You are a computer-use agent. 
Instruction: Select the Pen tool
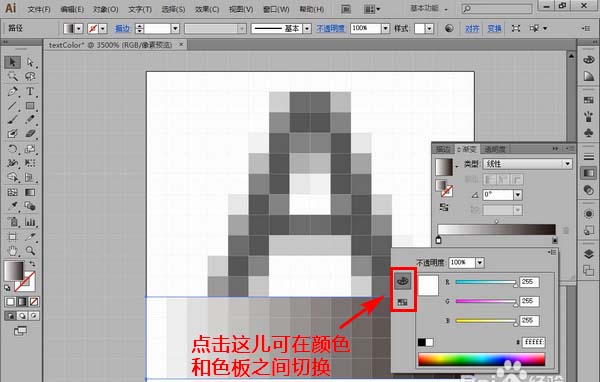click(x=13, y=91)
